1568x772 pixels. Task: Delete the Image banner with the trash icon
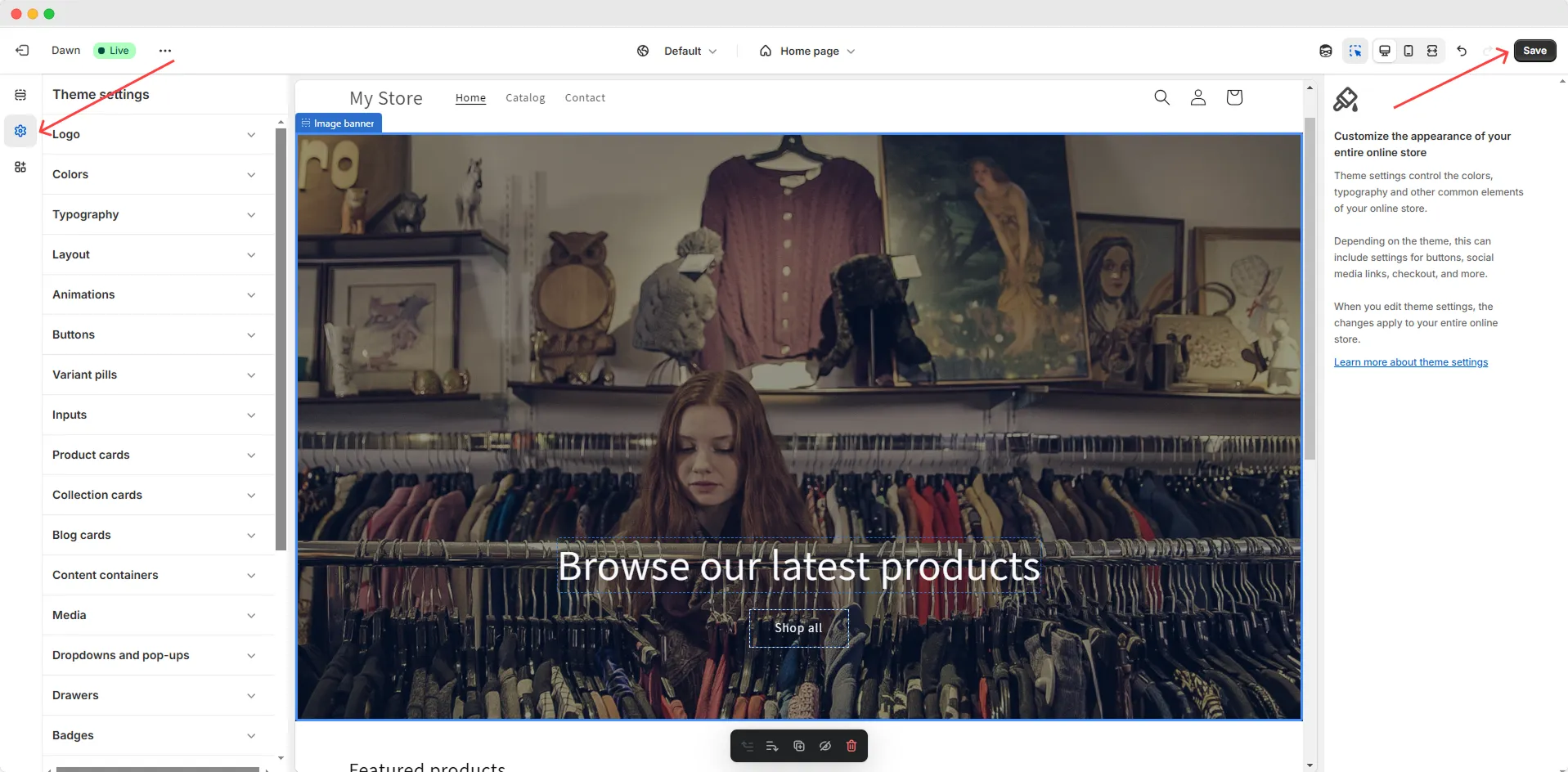coord(851,745)
